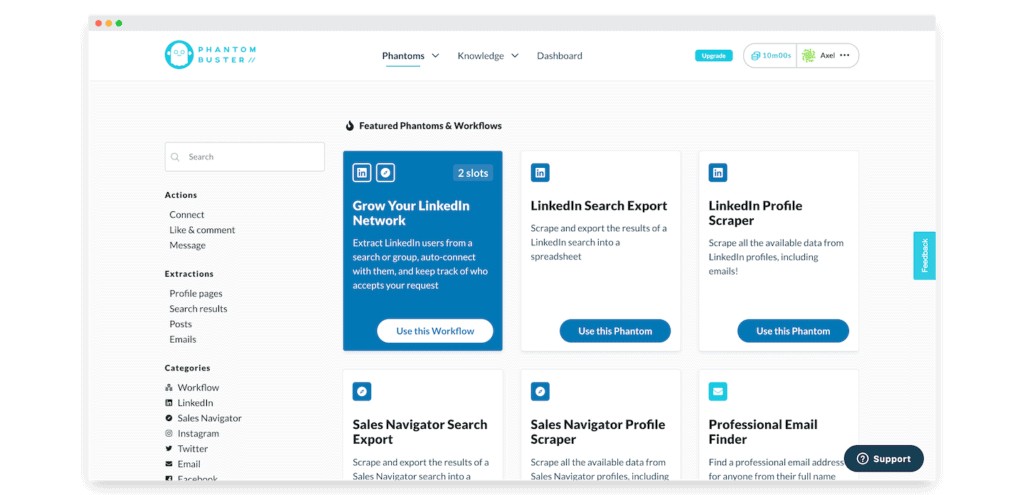Click the compass icon on Grow Your LinkedIn Network card

tap(385, 173)
